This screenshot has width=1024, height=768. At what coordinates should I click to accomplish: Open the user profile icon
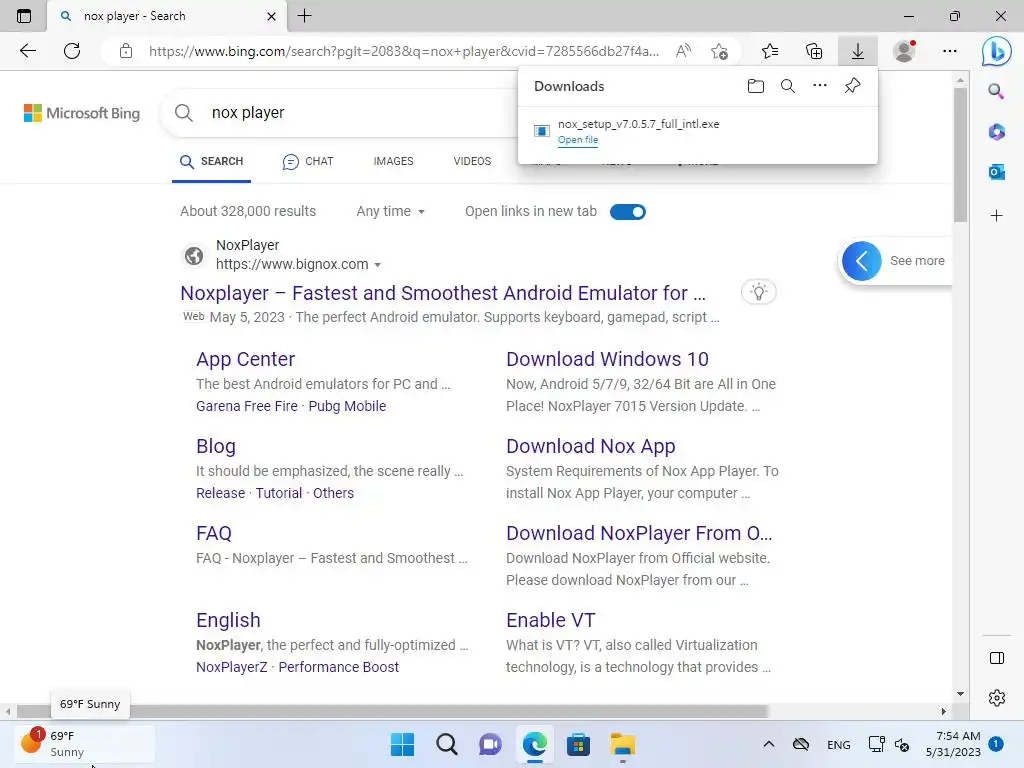tap(904, 51)
